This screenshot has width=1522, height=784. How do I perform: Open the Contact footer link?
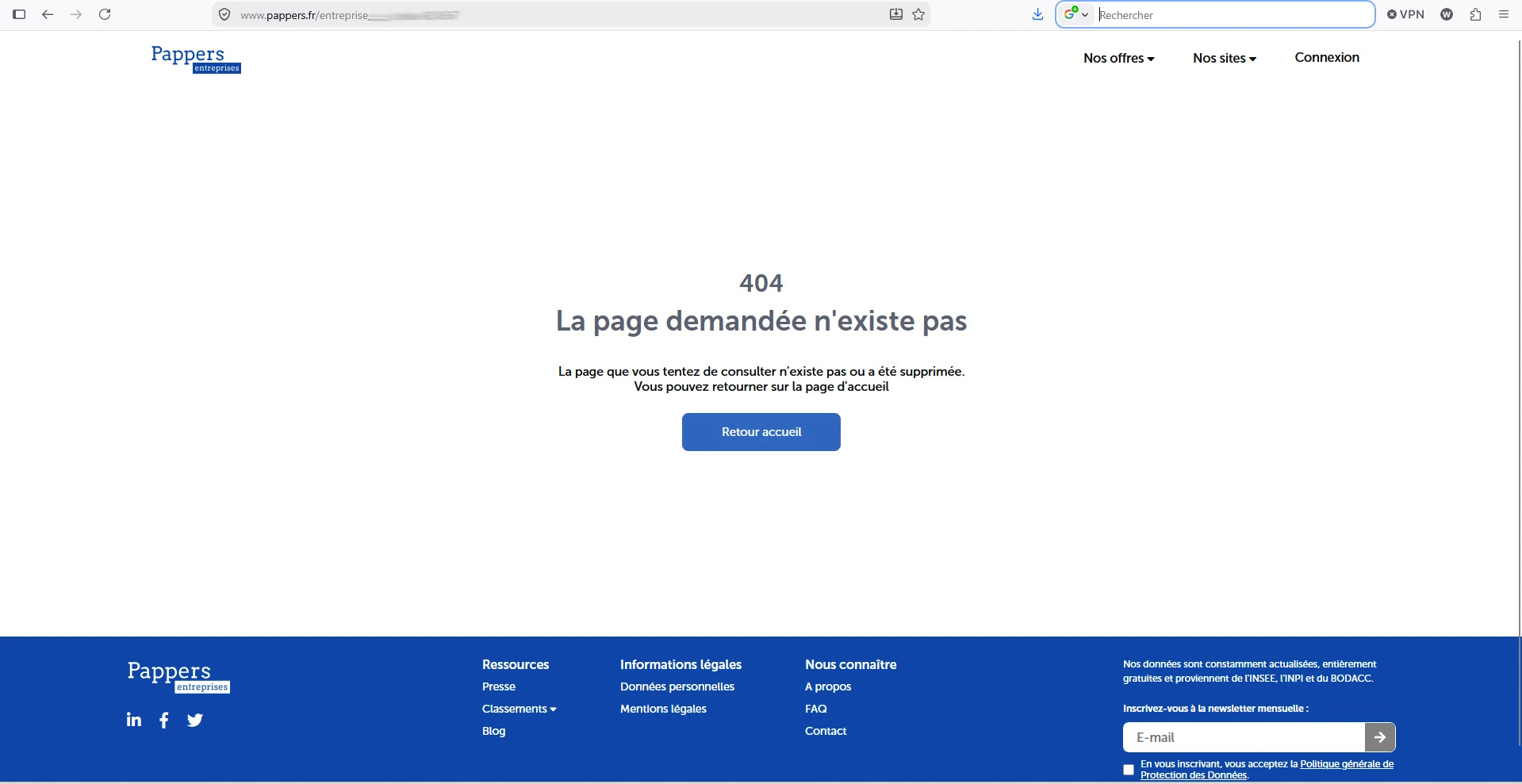click(826, 731)
